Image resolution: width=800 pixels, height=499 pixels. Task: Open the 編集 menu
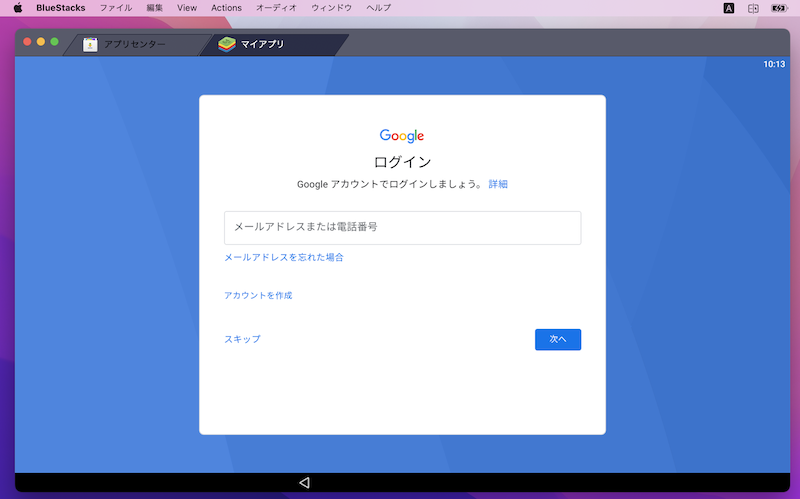[154, 7]
